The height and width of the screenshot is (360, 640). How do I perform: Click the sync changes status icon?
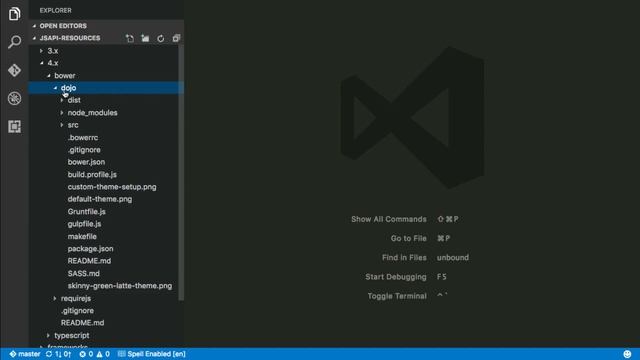tap(59, 354)
